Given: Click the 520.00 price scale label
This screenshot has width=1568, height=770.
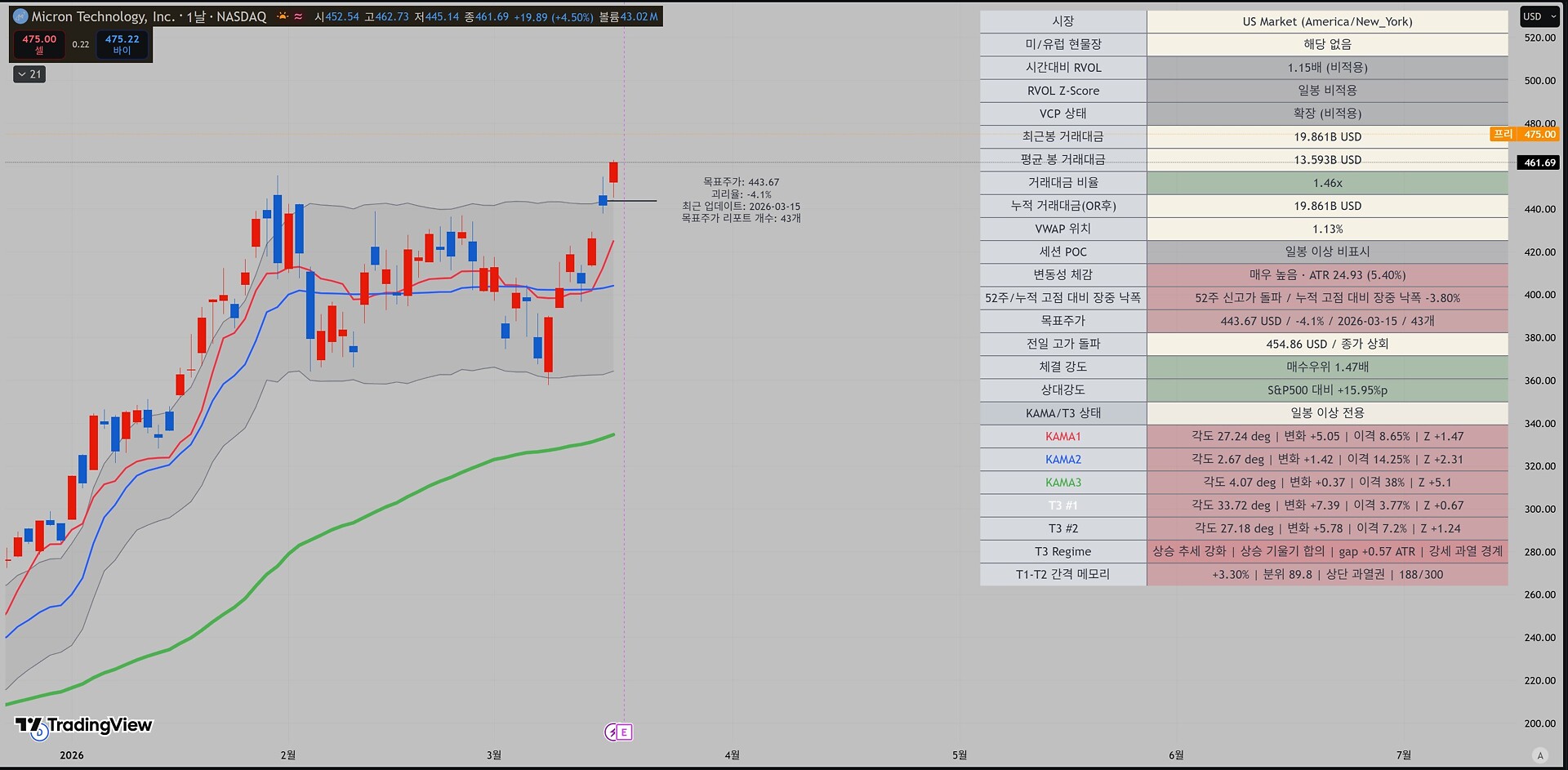Looking at the screenshot, I should pyautogui.click(x=1539, y=38).
